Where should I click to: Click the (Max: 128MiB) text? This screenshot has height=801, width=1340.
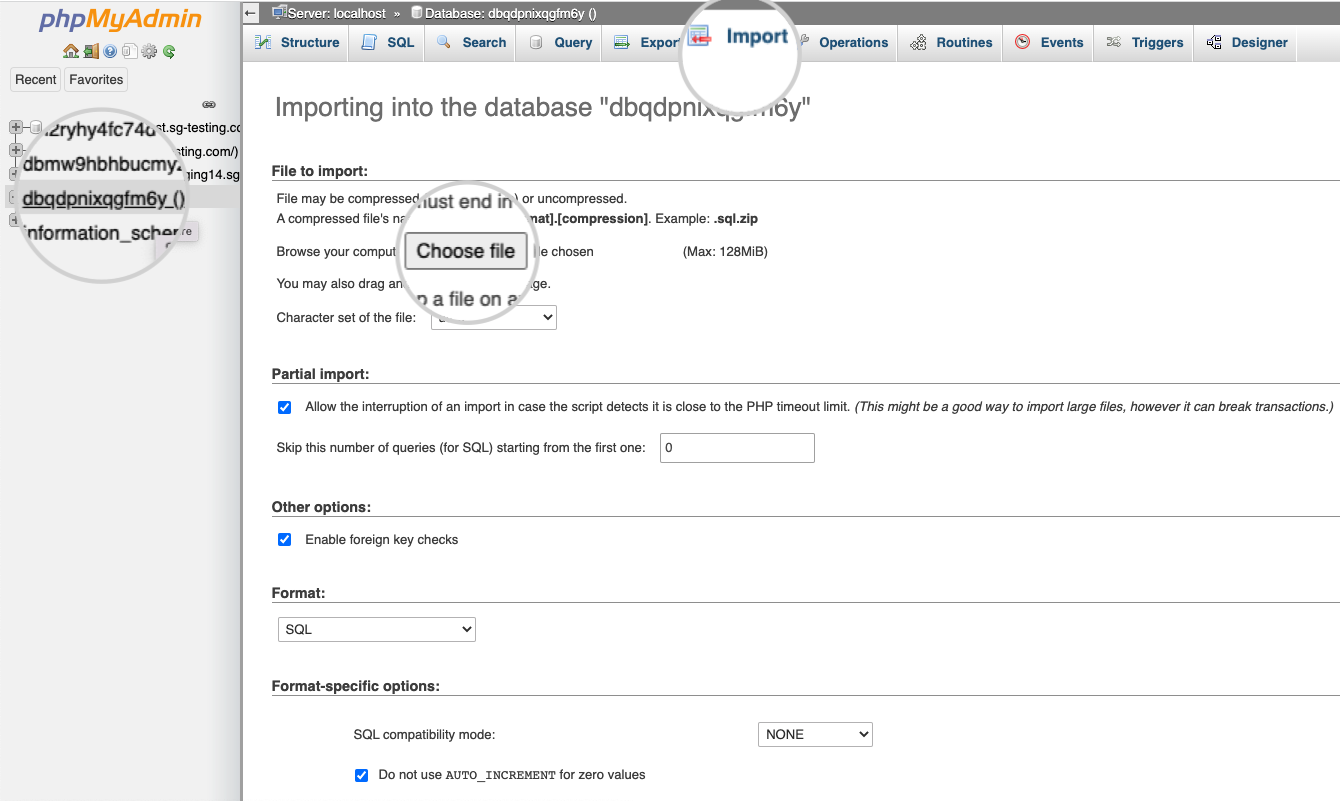725,252
